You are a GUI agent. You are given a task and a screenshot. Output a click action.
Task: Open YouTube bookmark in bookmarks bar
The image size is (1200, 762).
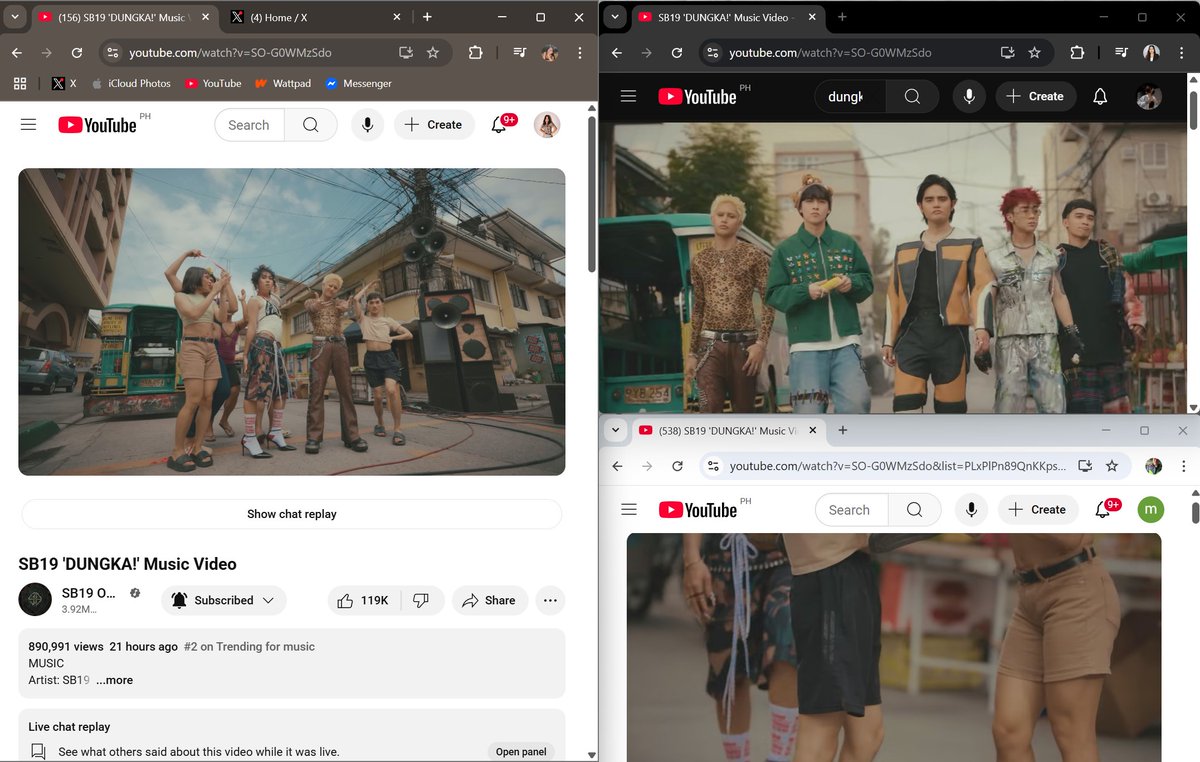(x=213, y=83)
